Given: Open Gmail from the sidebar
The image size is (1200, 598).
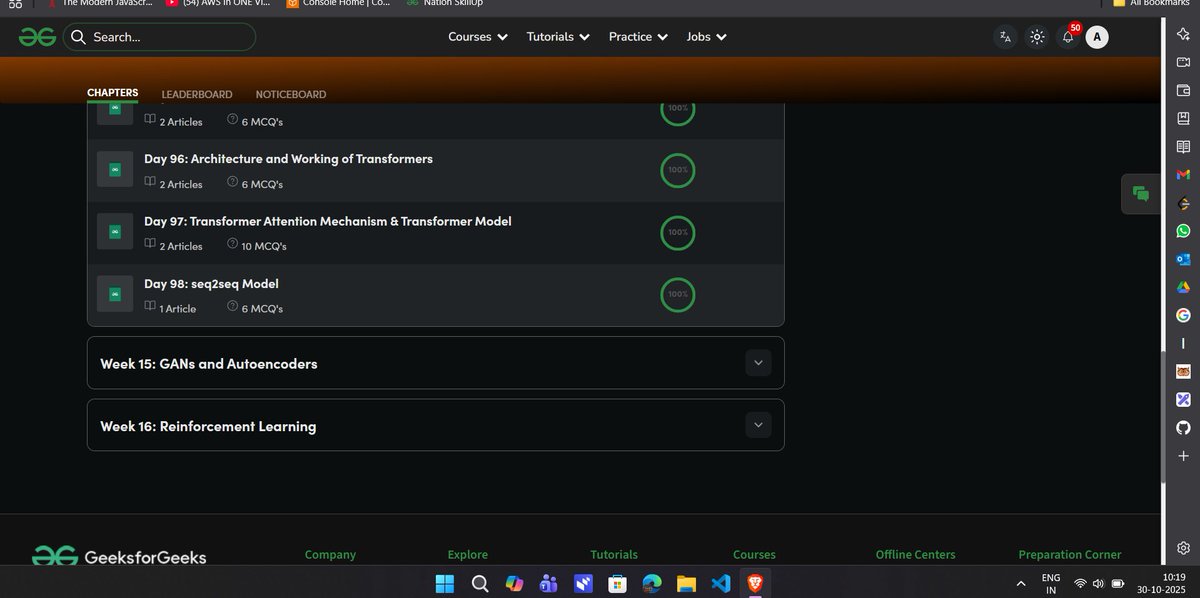Looking at the screenshot, I should (x=1183, y=174).
